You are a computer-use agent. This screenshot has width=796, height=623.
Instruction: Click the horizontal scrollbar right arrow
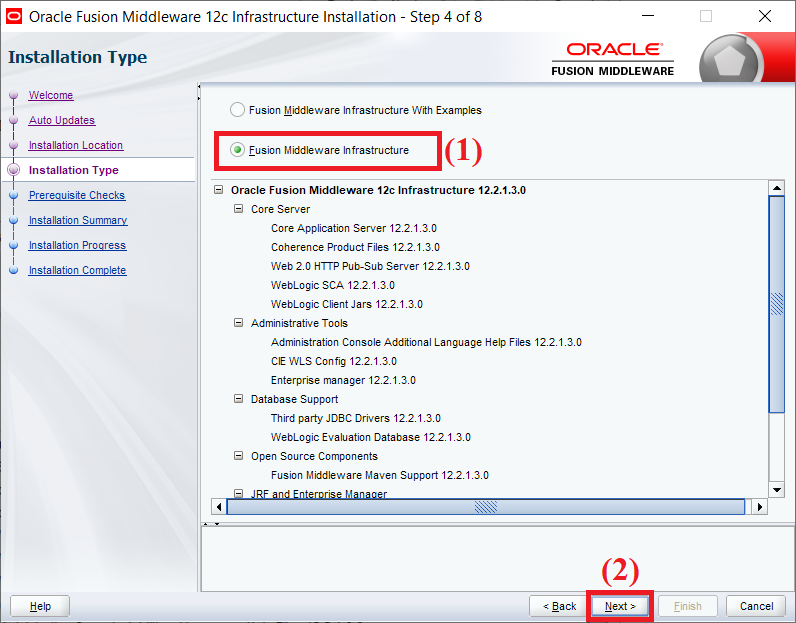click(x=759, y=507)
